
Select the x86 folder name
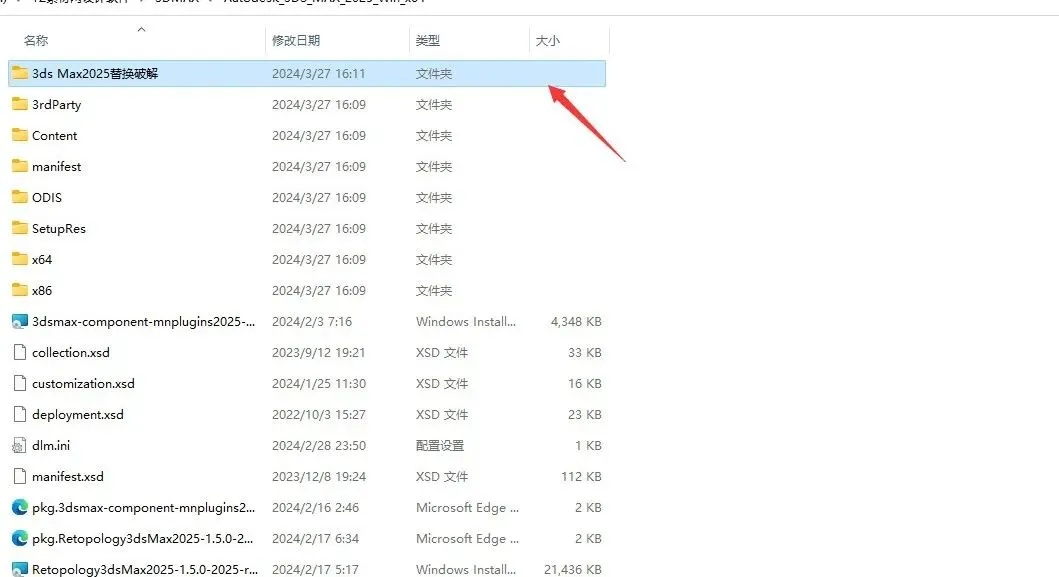42,291
